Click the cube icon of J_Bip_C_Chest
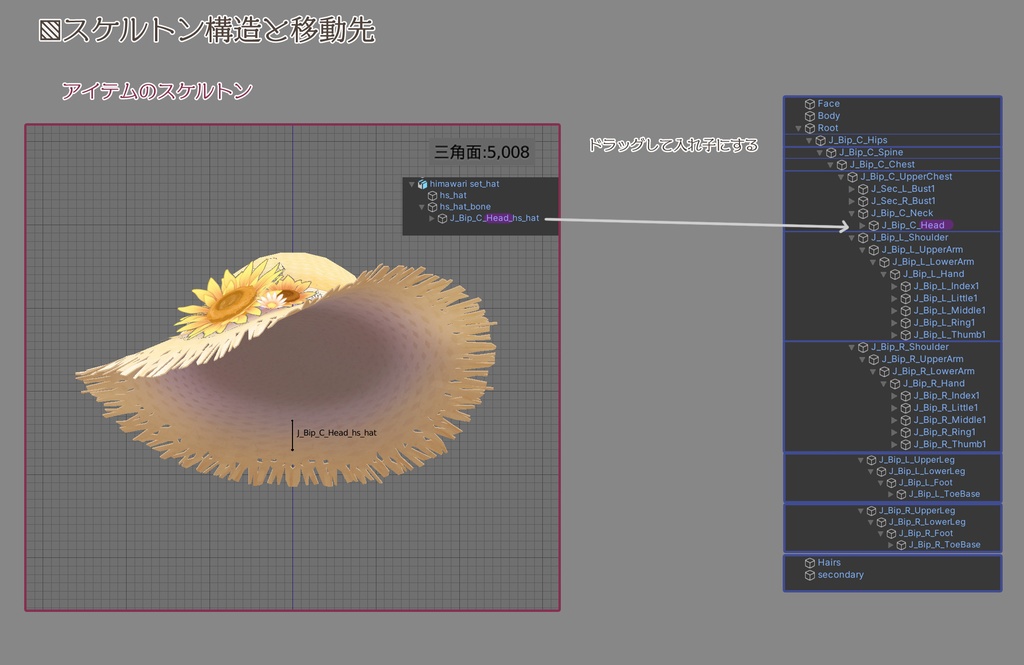 [x=842, y=165]
